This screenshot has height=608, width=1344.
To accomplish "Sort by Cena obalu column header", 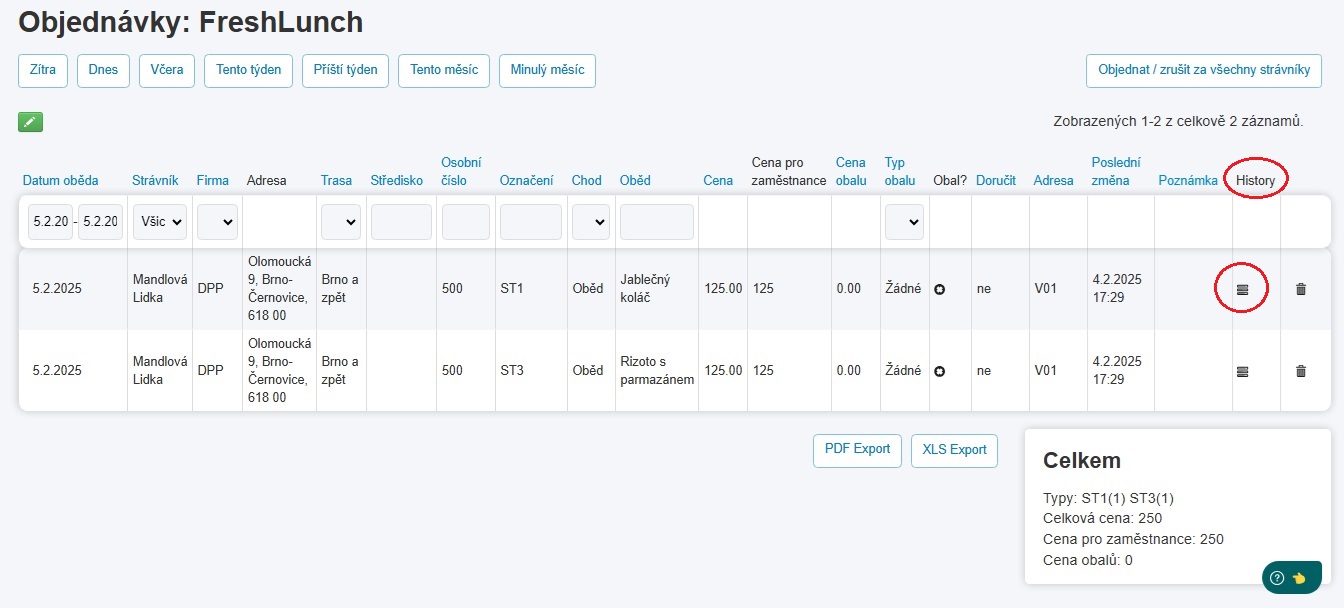I will point(851,171).
